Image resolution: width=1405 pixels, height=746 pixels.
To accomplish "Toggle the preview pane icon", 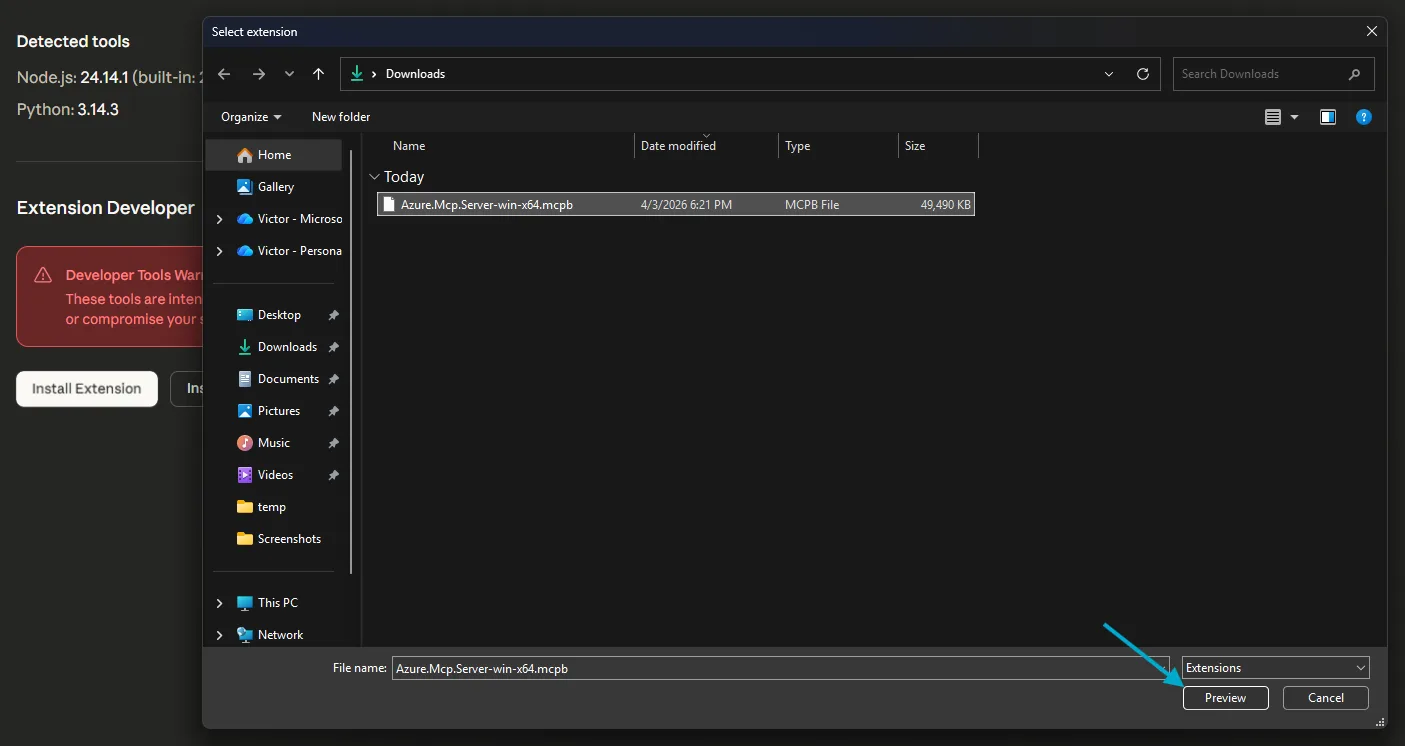I will pyautogui.click(x=1328, y=117).
